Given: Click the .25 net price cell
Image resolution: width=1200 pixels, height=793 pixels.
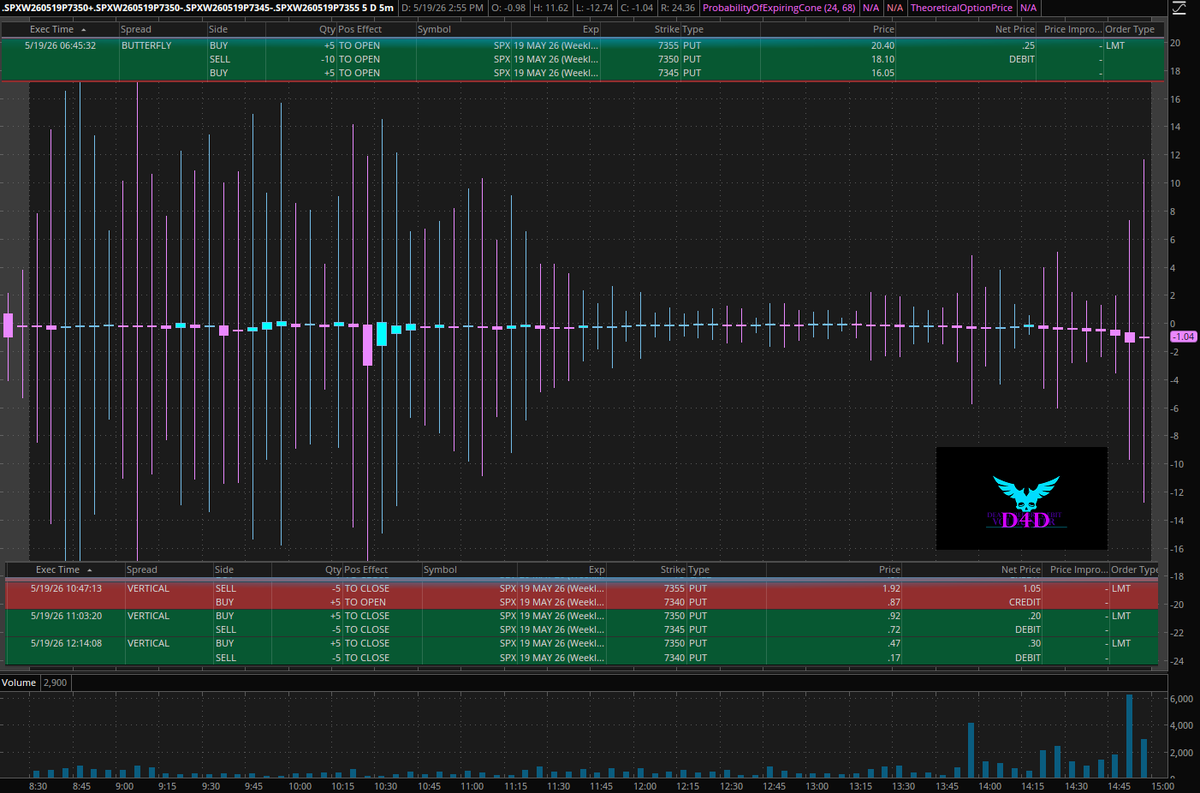Looking at the screenshot, I should pyautogui.click(x=1028, y=45).
